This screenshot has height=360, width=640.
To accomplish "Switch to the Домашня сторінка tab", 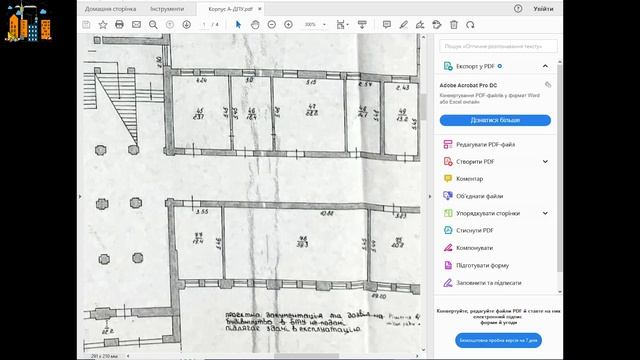I will [110, 9].
